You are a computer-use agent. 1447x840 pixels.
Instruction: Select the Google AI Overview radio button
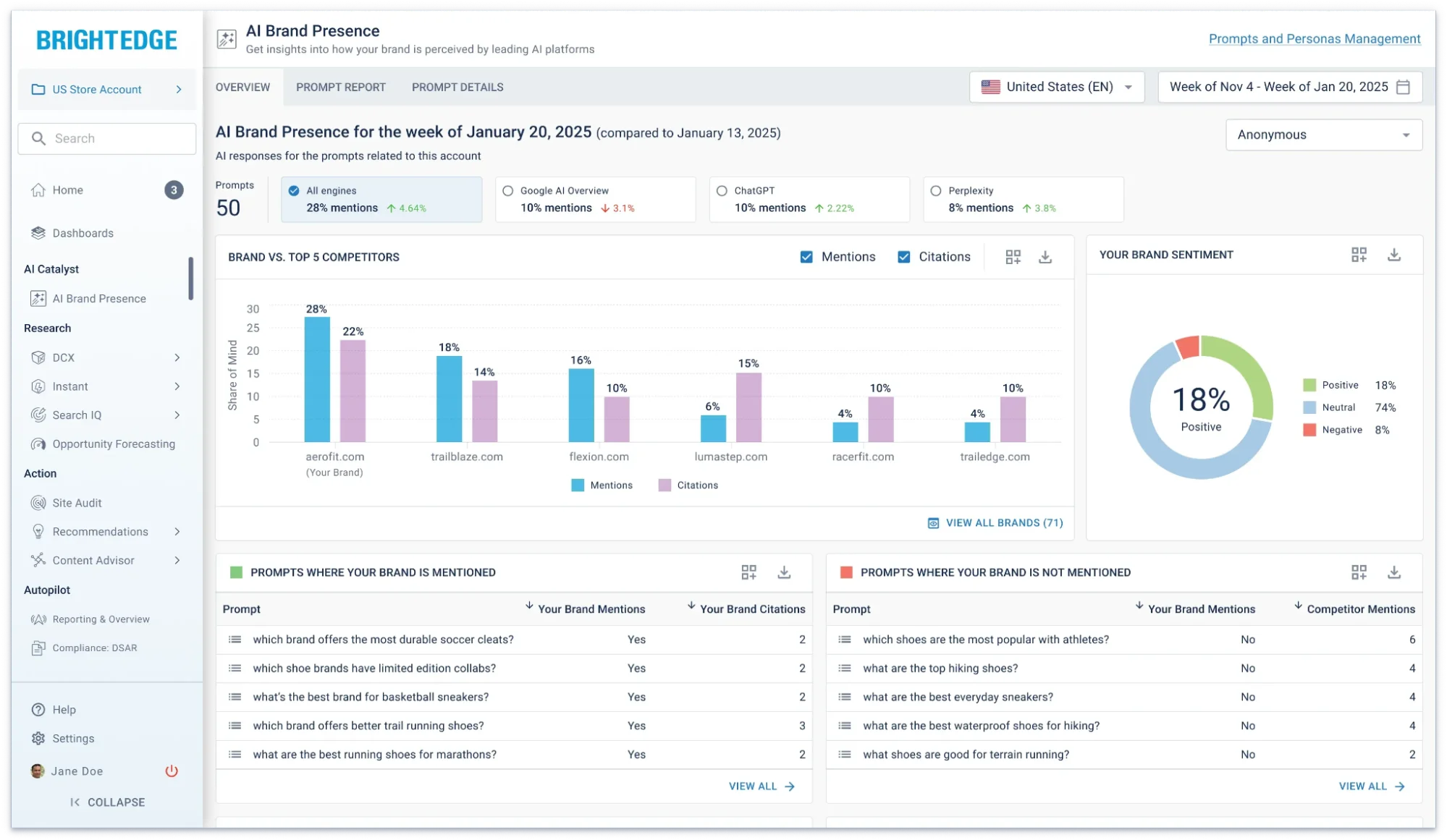click(x=507, y=190)
